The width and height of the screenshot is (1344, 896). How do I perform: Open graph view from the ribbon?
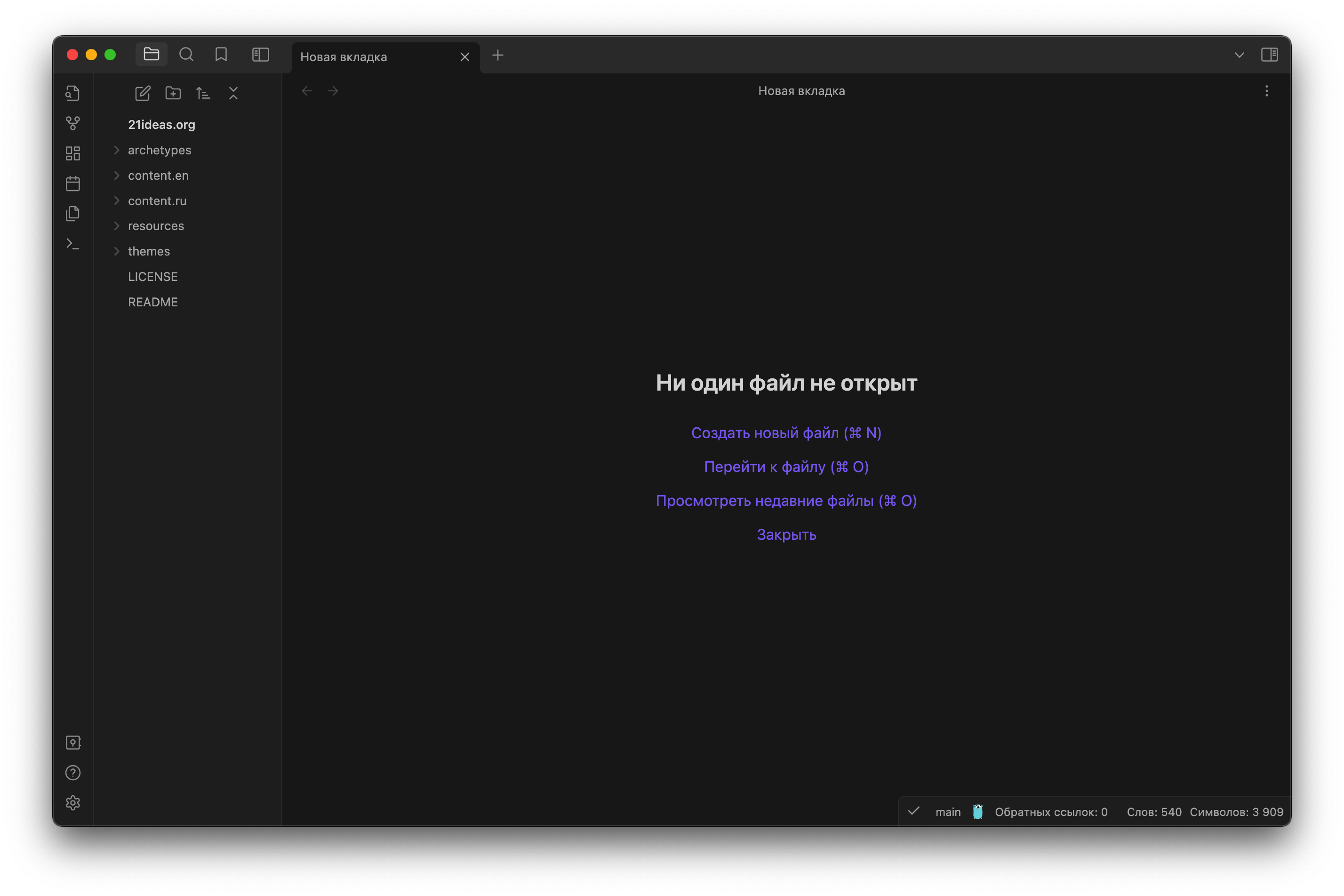point(72,123)
